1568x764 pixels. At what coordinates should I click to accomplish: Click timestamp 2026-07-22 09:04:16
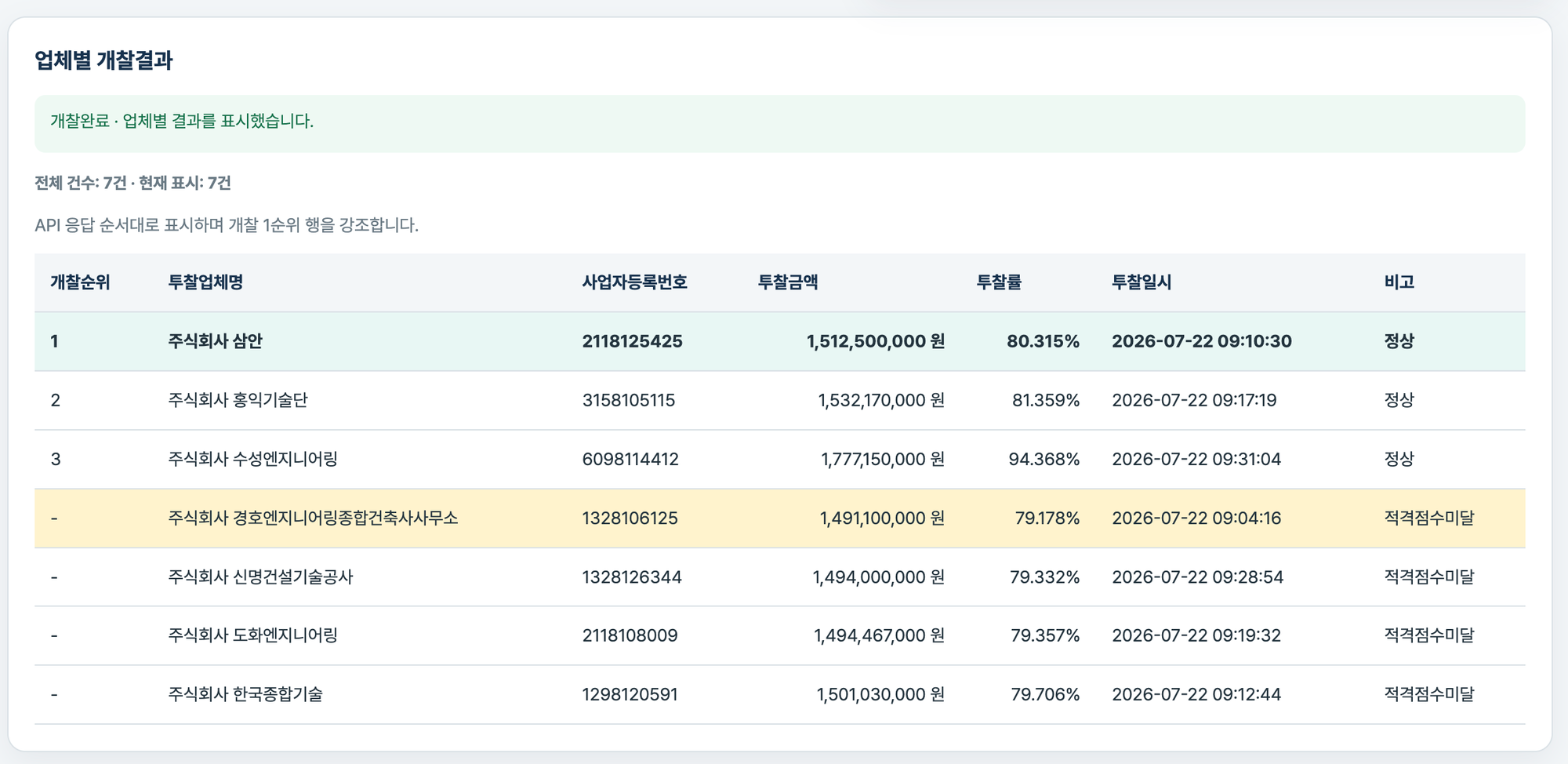[1196, 518]
